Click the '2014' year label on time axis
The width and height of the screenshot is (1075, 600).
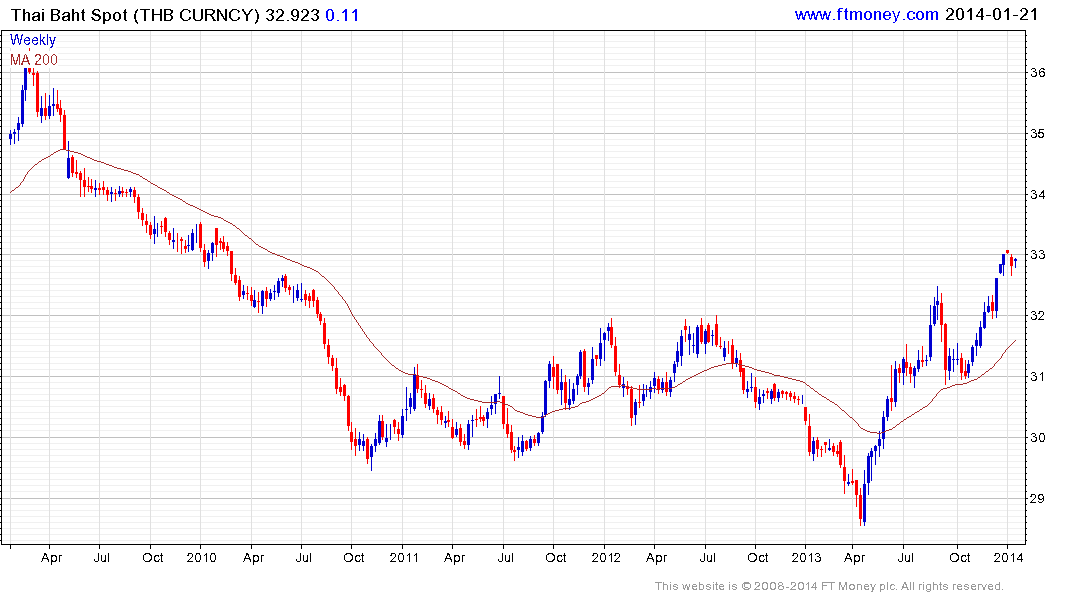pyautogui.click(x=1008, y=557)
